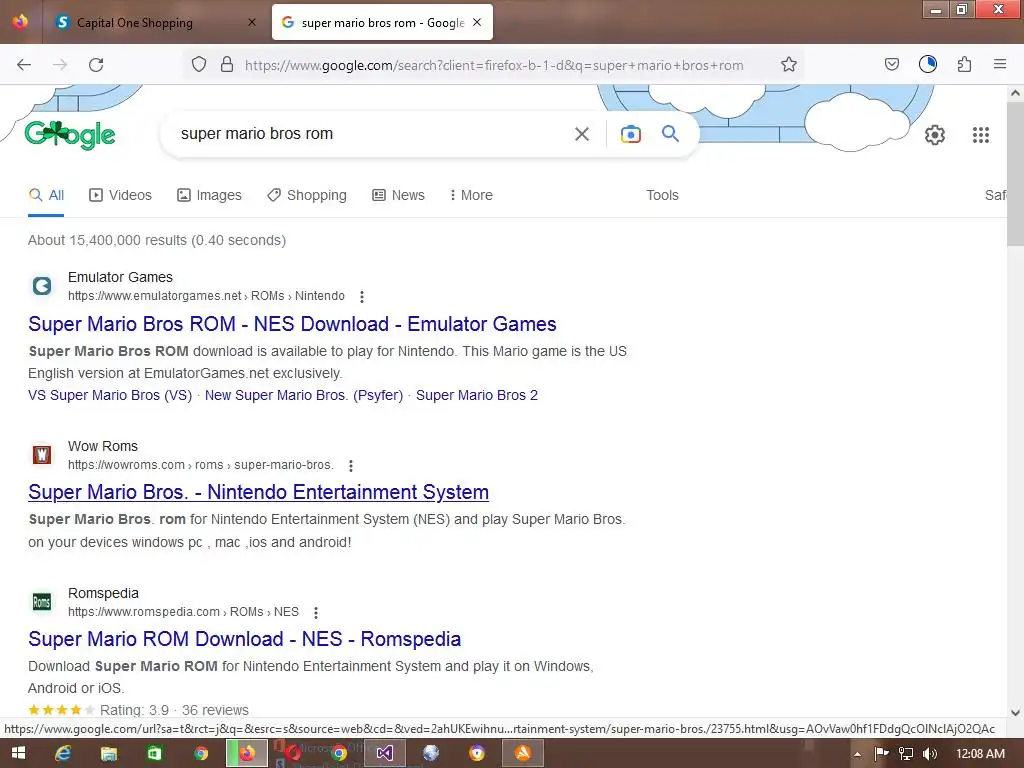Image resolution: width=1024 pixels, height=768 pixels.
Task: Open the Firefox hamburger menu
Action: (x=1000, y=64)
